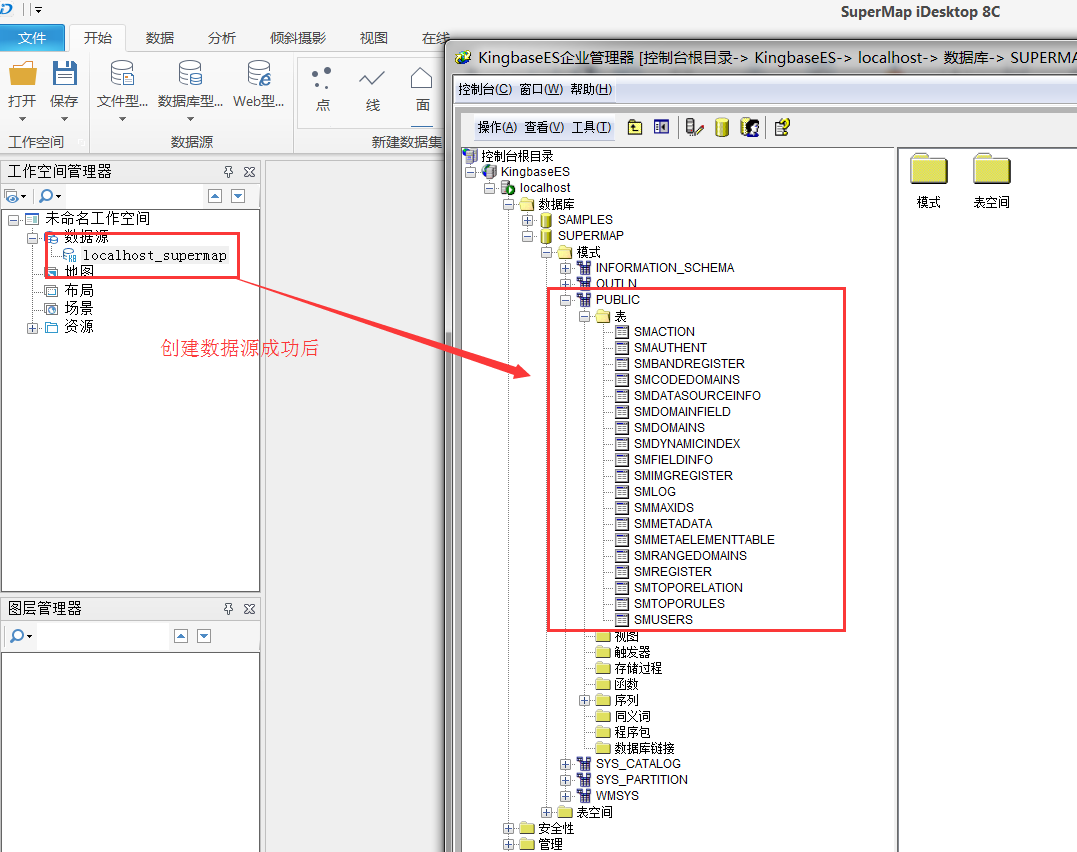Viewport: 1077px width, 852px height.
Task: Select the SMACTION table
Action: coord(664,332)
